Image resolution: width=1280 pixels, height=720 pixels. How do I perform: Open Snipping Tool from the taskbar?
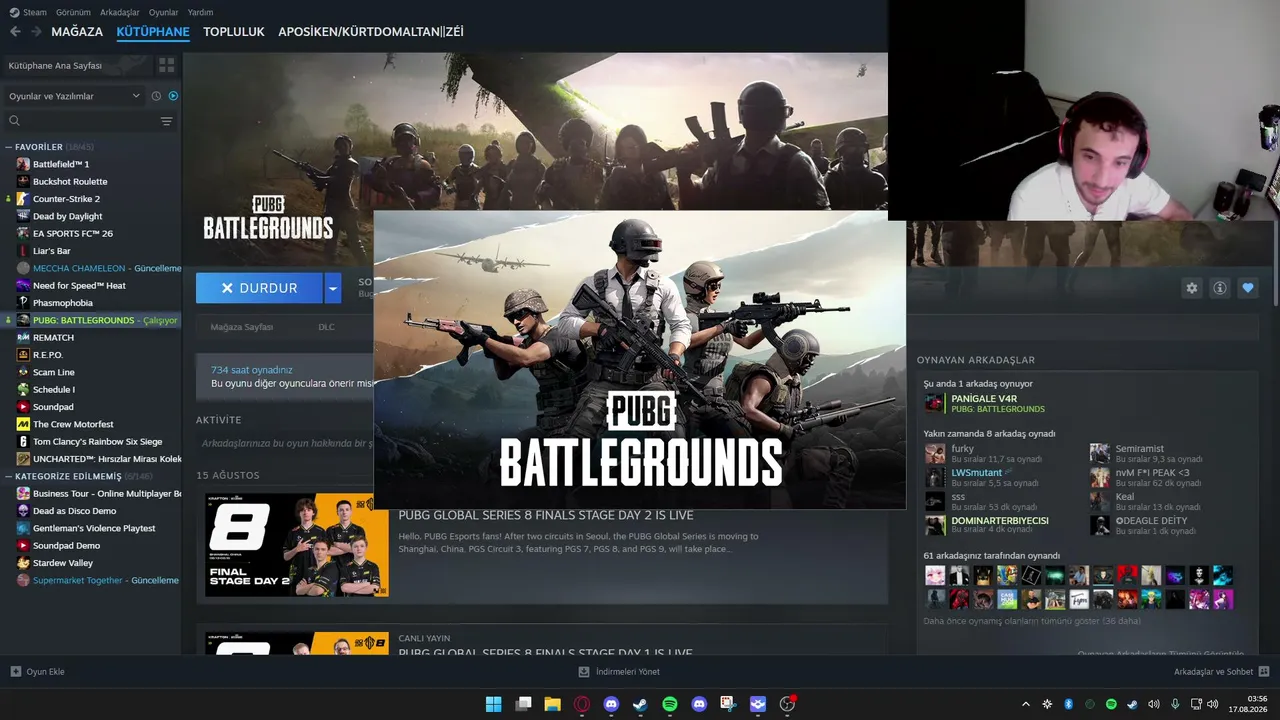click(728, 704)
